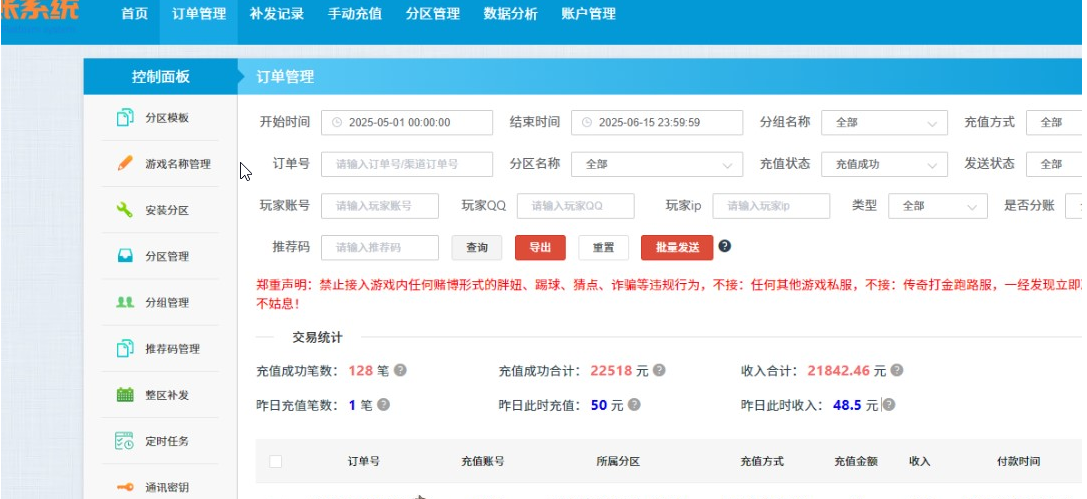Open 手动充值 in top navigation
This screenshot has height=499, width=1087.
355,14
